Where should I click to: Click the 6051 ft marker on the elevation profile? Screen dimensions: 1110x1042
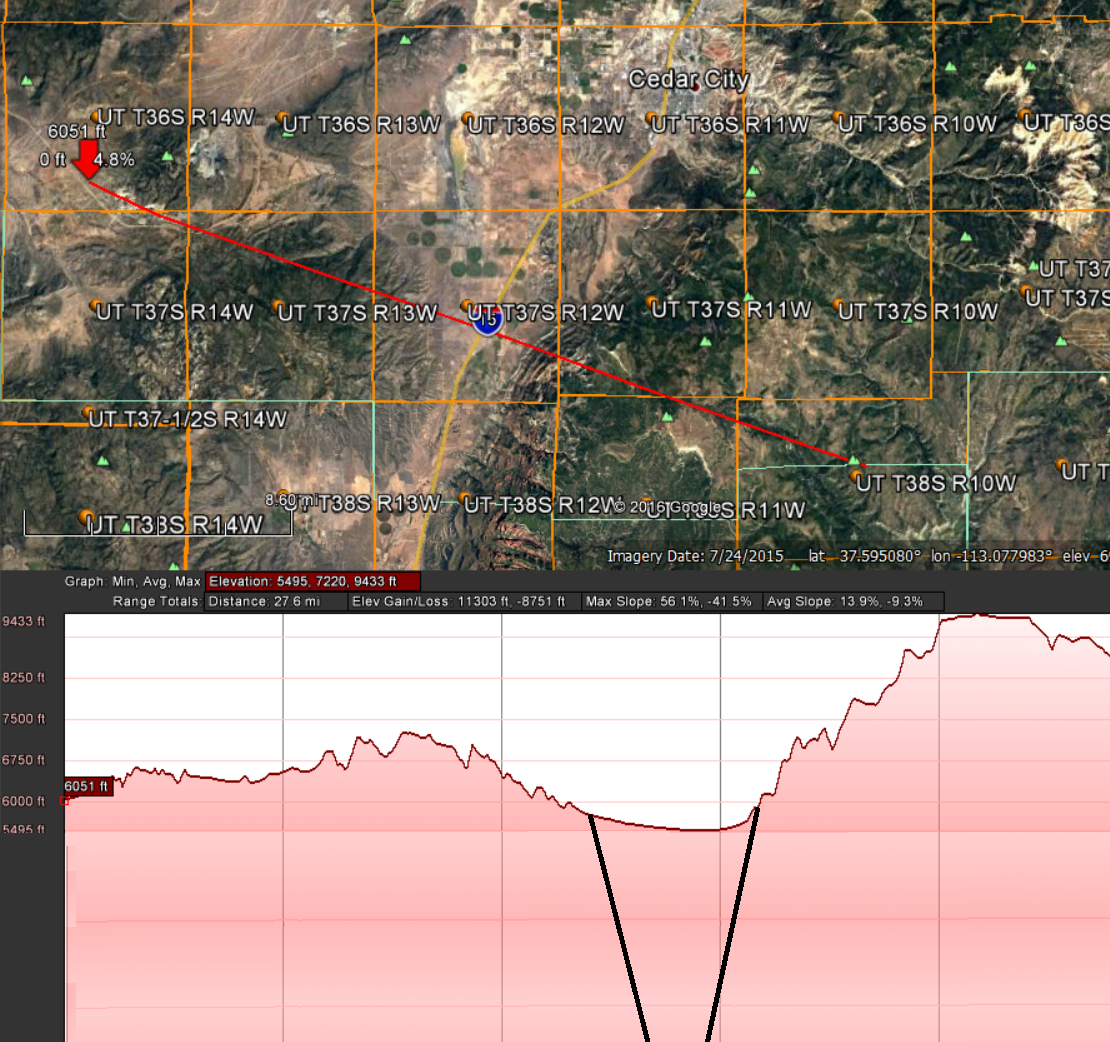pyautogui.click(x=88, y=787)
